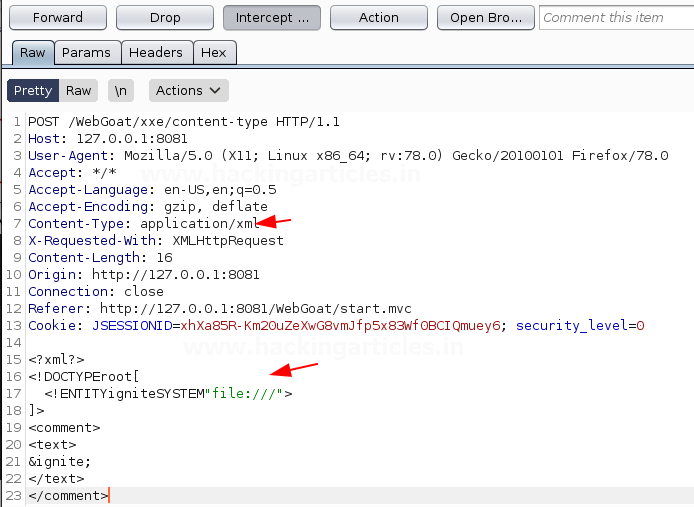This screenshot has width=694, height=507.
Task: Click the Accept: */* line
Action: coord(73,173)
